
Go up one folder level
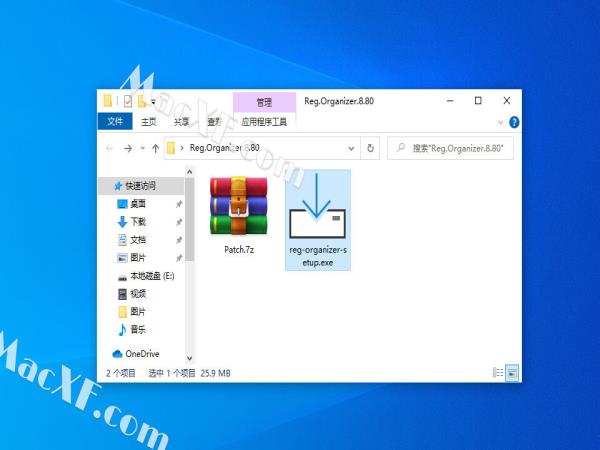tap(155, 148)
